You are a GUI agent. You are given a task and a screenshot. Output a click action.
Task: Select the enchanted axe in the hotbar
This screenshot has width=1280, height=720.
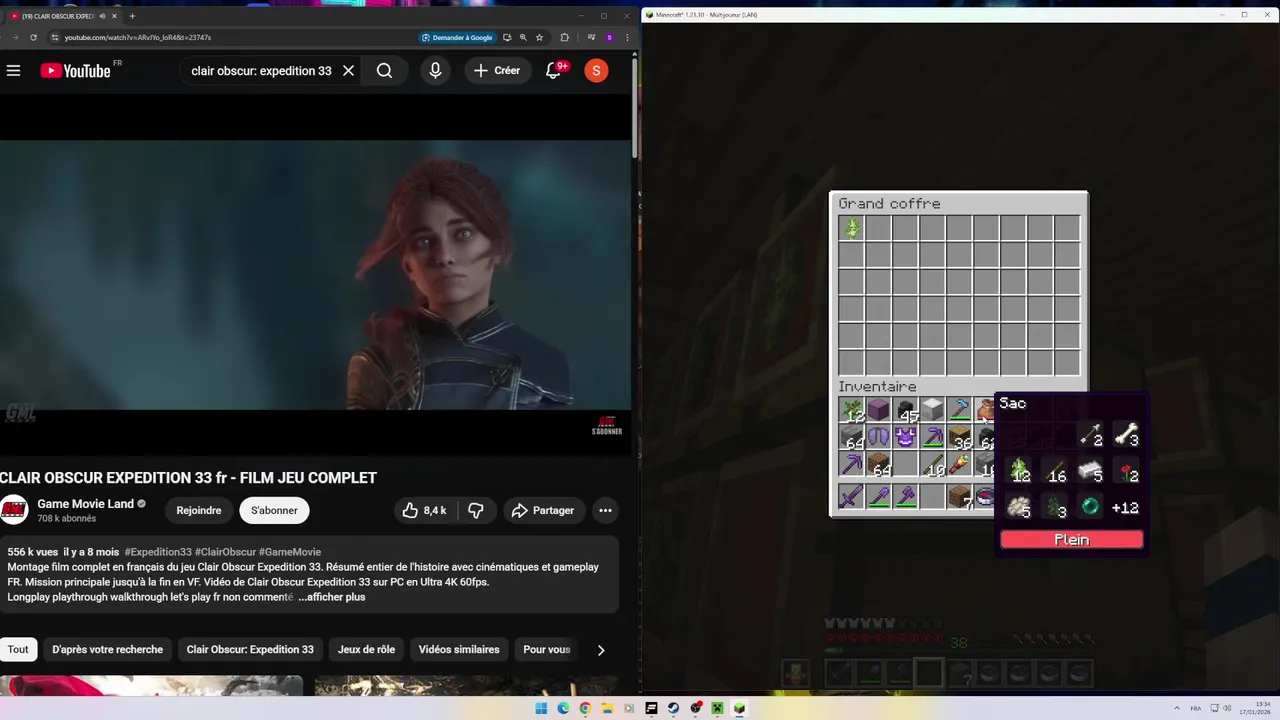(905, 497)
